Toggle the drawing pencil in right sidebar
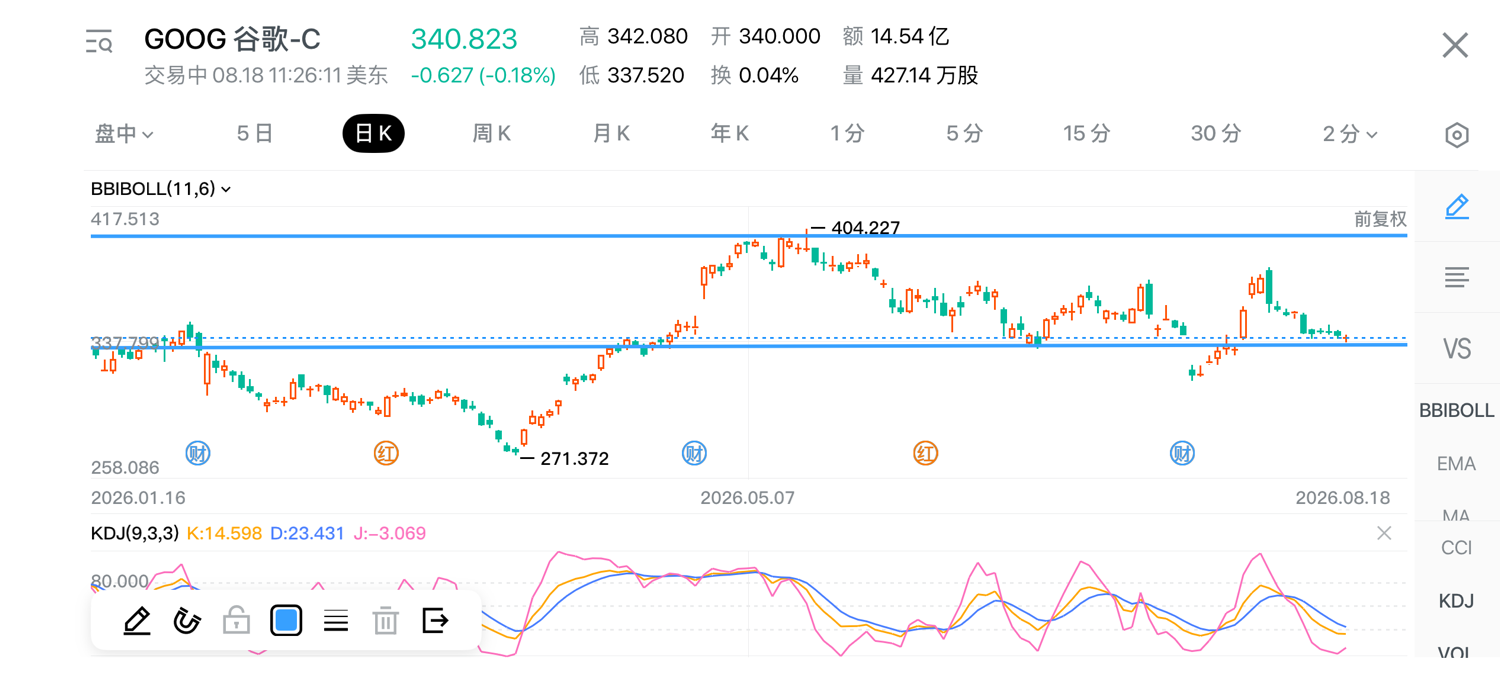 tap(1457, 207)
